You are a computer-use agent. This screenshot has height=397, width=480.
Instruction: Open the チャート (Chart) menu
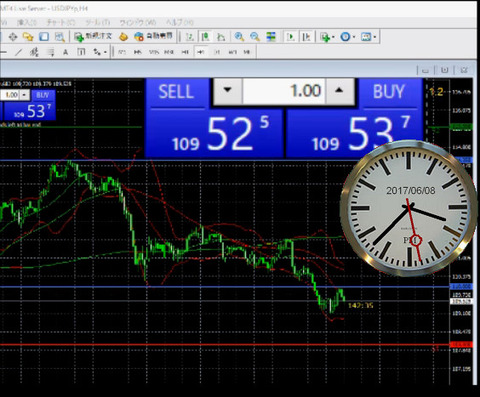[60, 22]
